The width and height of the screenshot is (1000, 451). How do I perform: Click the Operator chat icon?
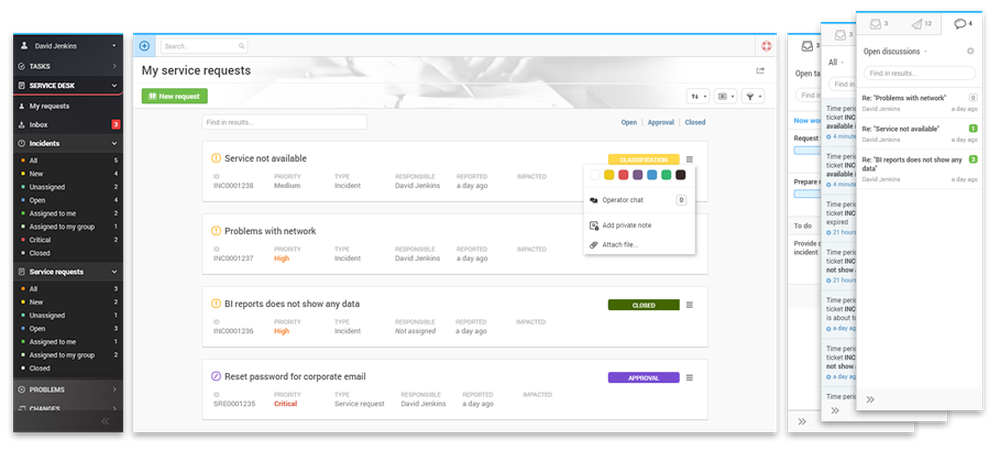coord(594,200)
